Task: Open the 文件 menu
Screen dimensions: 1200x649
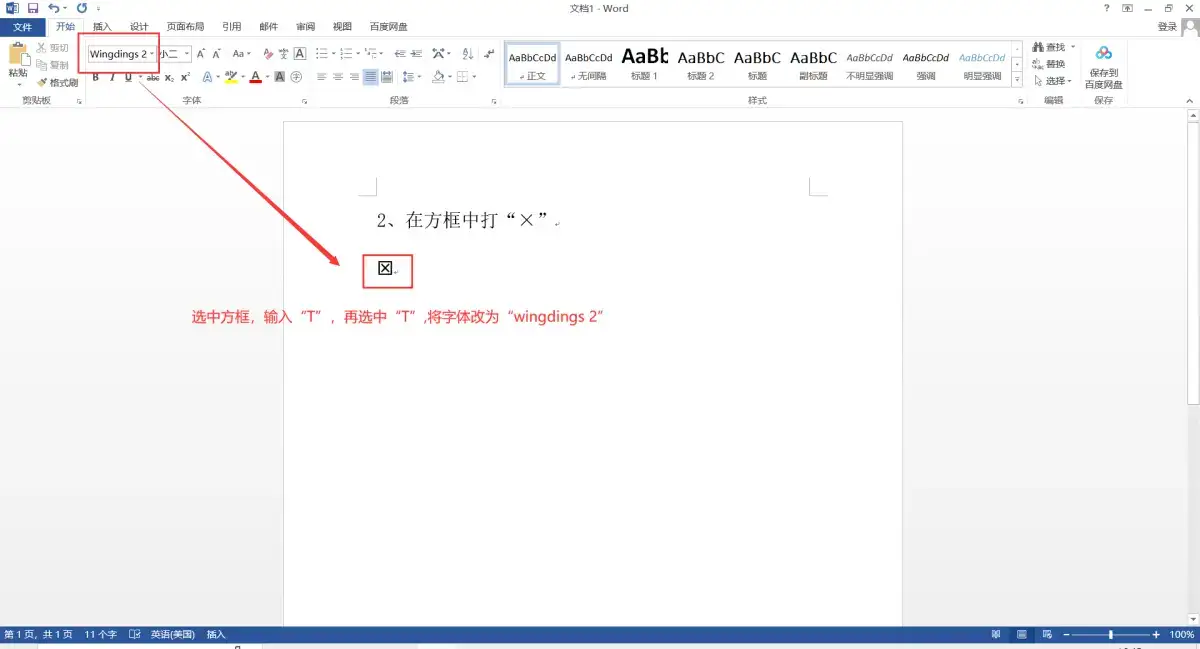Action: [x=22, y=26]
